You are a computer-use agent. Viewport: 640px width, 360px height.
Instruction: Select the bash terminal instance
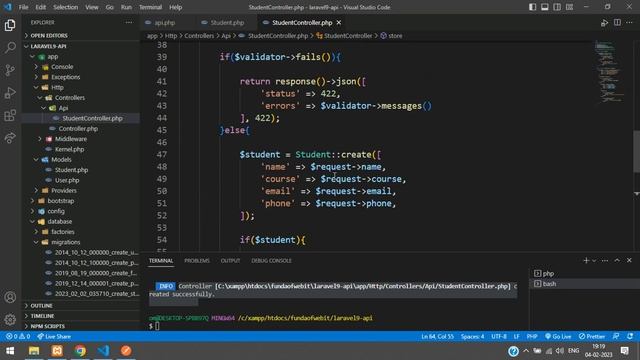tap(584, 284)
